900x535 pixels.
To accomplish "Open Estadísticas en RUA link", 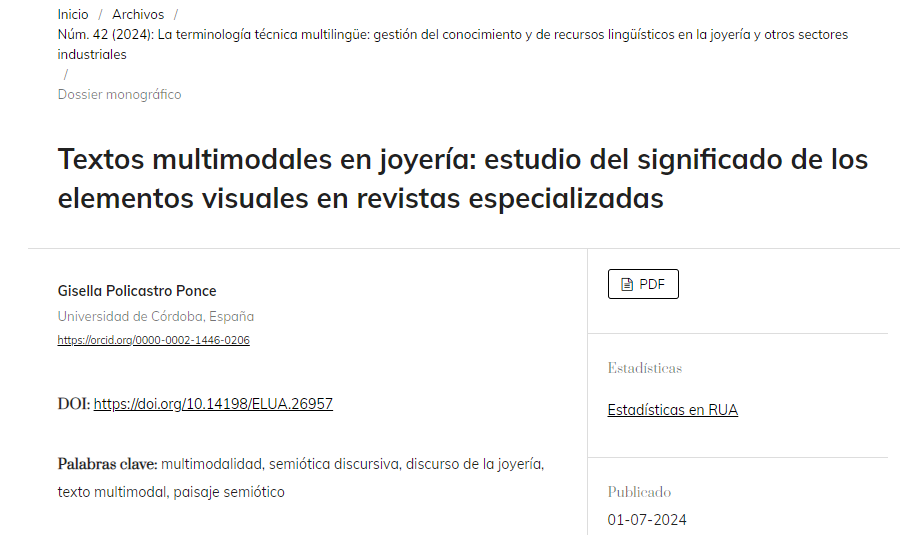I will coord(673,410).
